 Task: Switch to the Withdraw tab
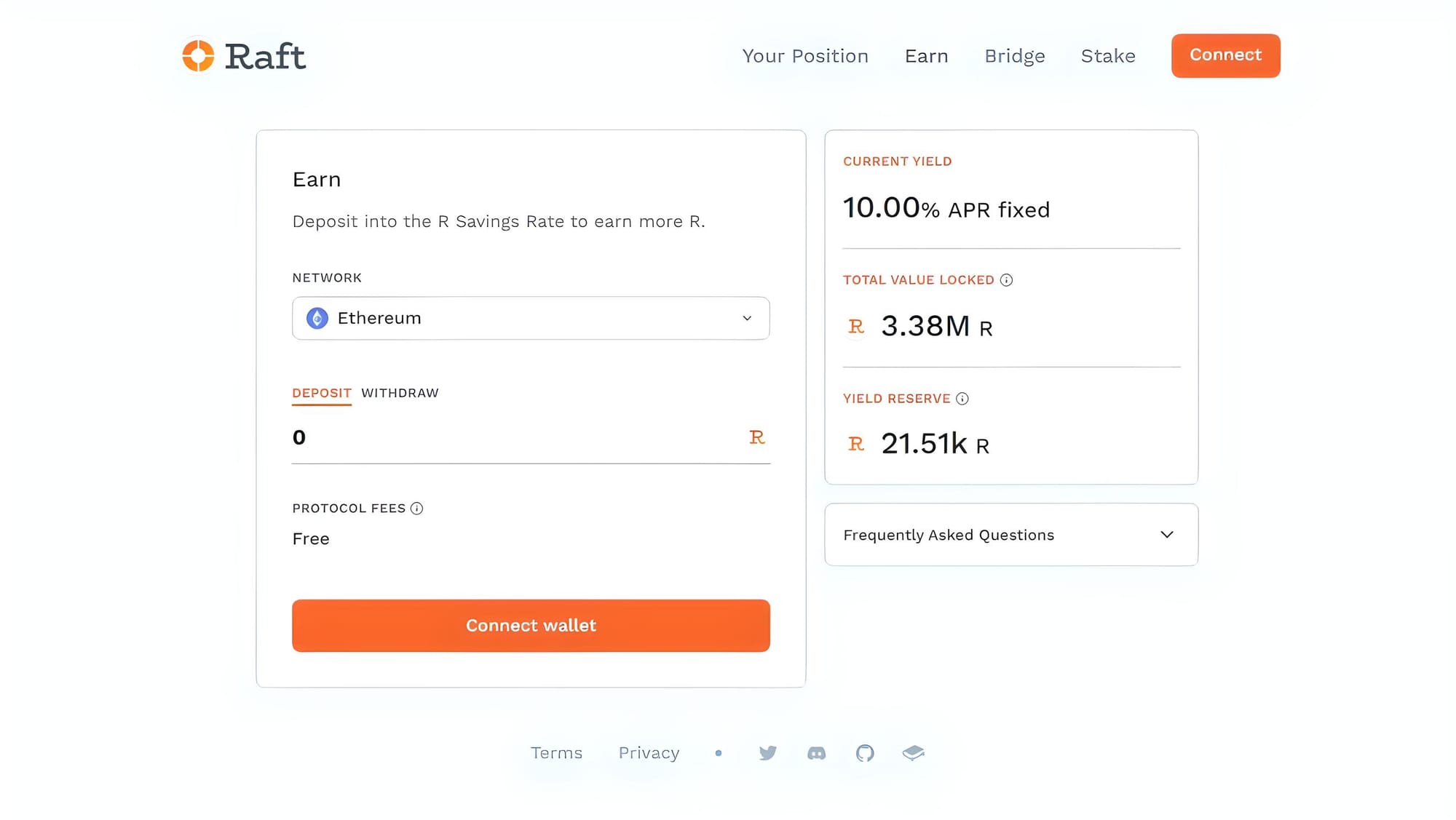[x=400, y=393]
